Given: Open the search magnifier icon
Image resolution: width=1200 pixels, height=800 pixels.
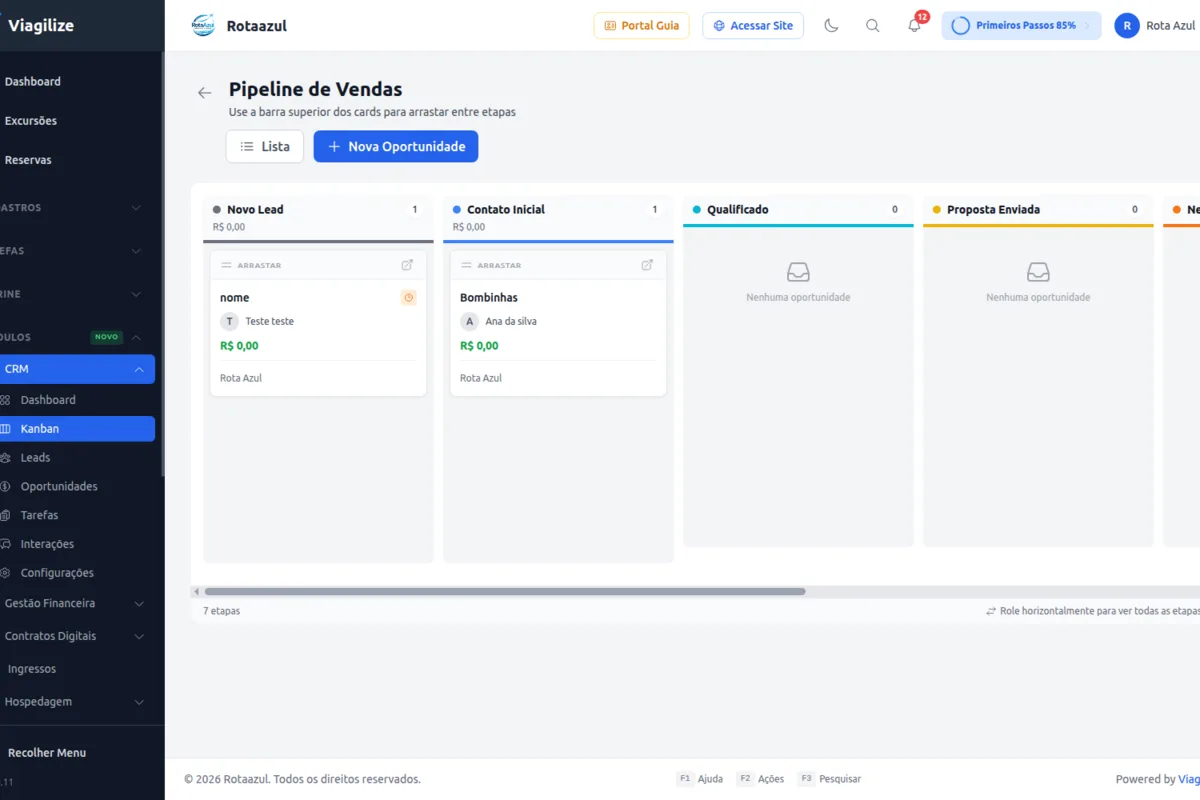Looking at the screenshot, I should point(873,26).
